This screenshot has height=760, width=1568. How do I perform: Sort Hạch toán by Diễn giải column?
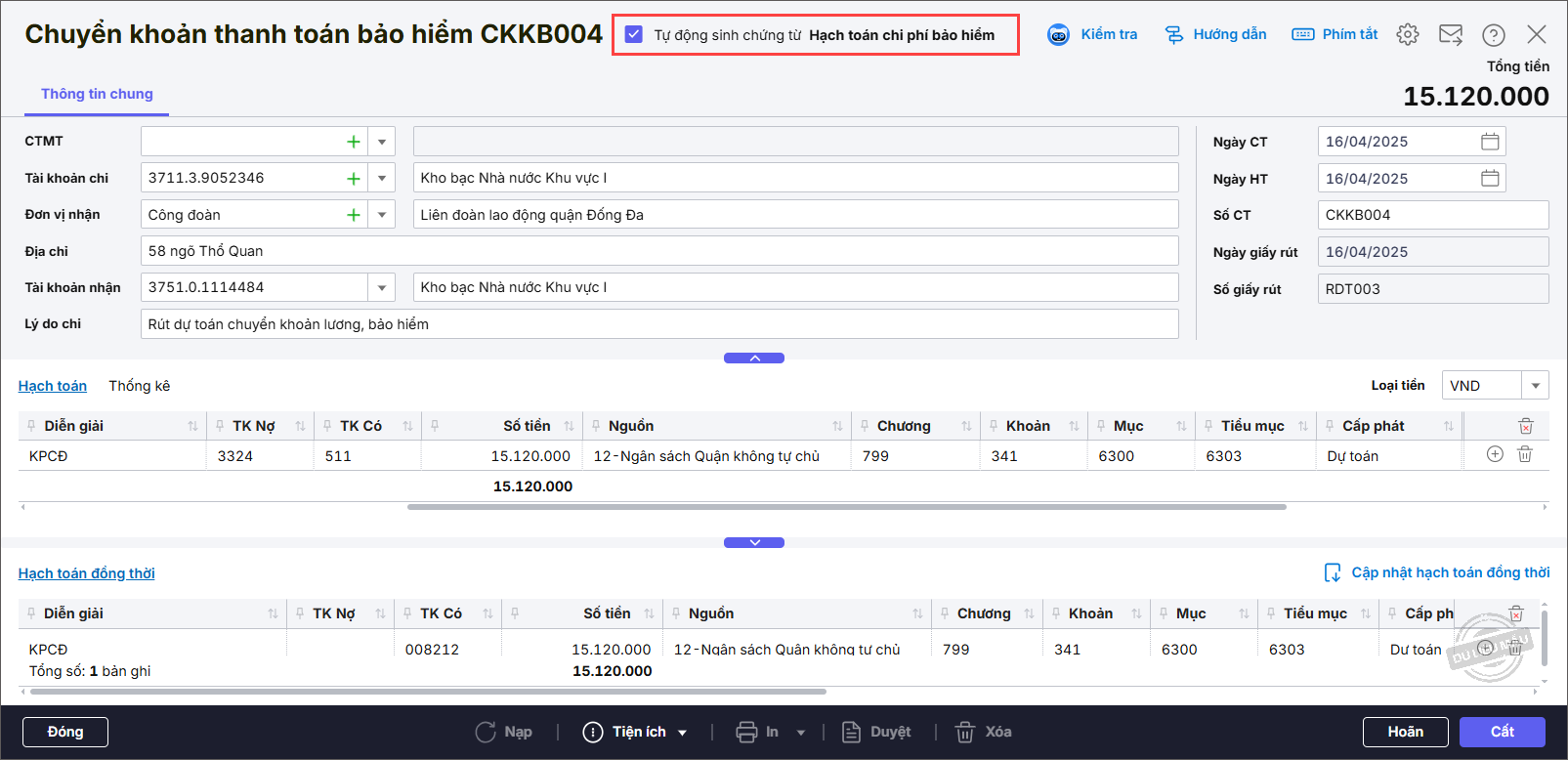click(192, 426)
